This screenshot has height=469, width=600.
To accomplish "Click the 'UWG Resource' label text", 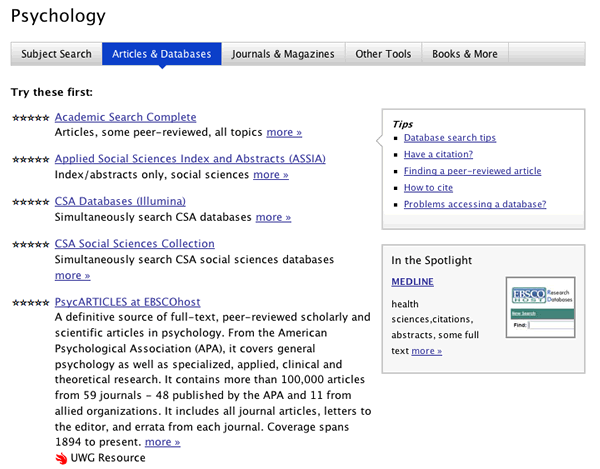I will click(108, 458).
